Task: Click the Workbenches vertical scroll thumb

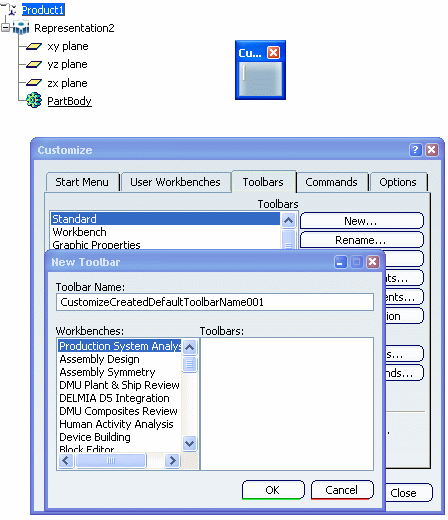Action: click(x=190, y=364)
